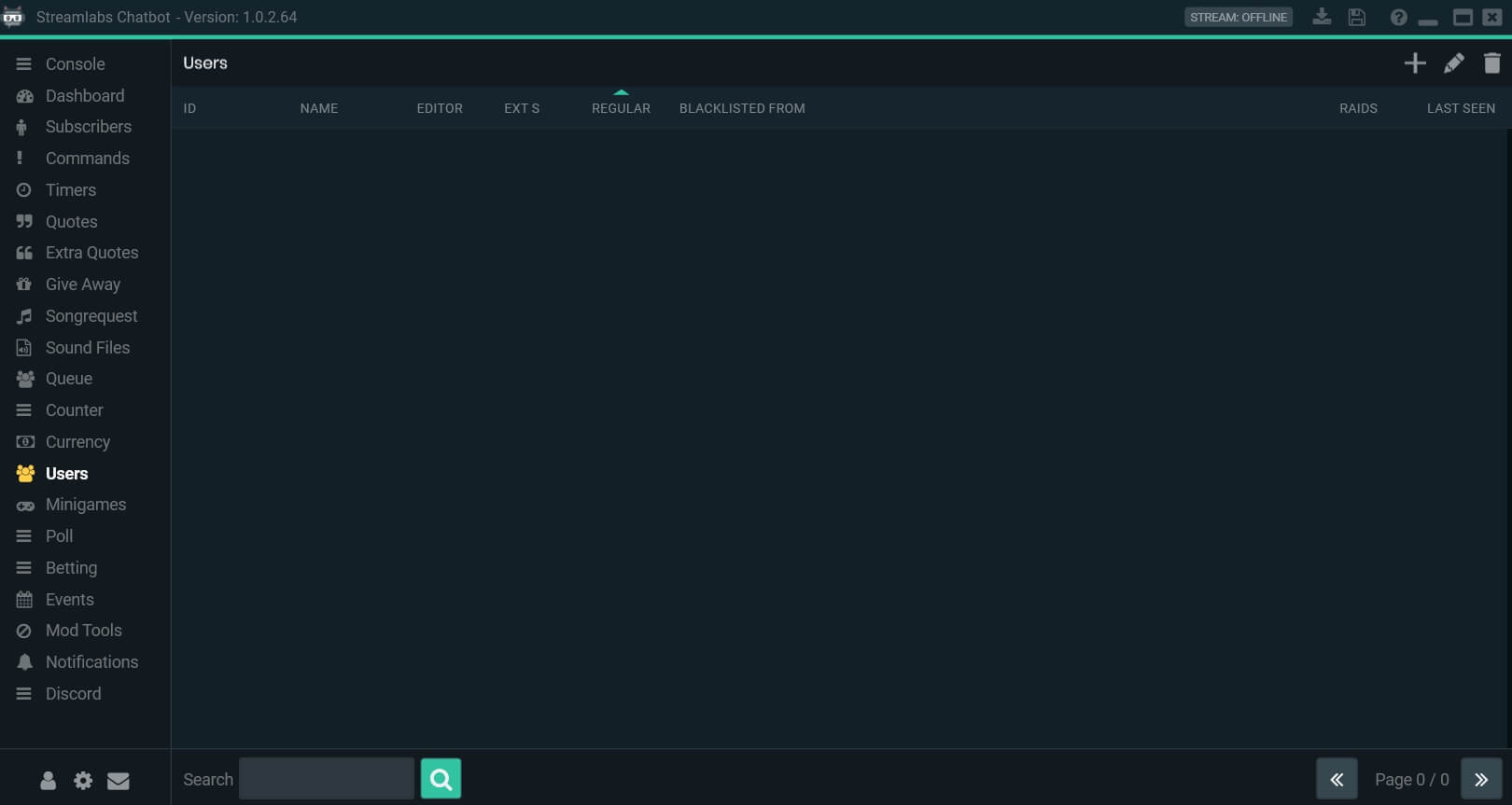This screenshot has width=1512, height=805.
Task: Sort table by Last Seen column
Action: pos(1461,108)
